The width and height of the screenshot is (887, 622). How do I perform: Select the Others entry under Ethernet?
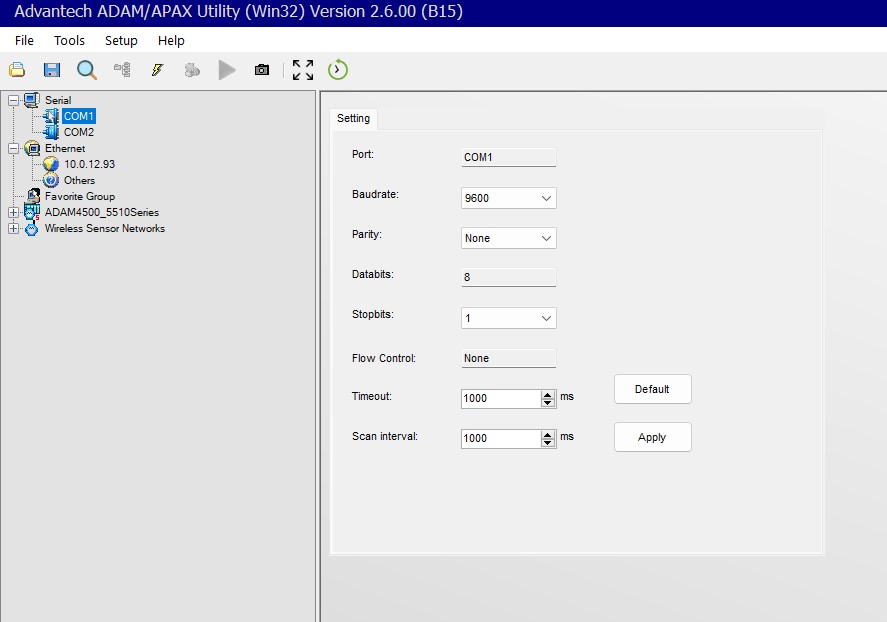tap(79, 180)
